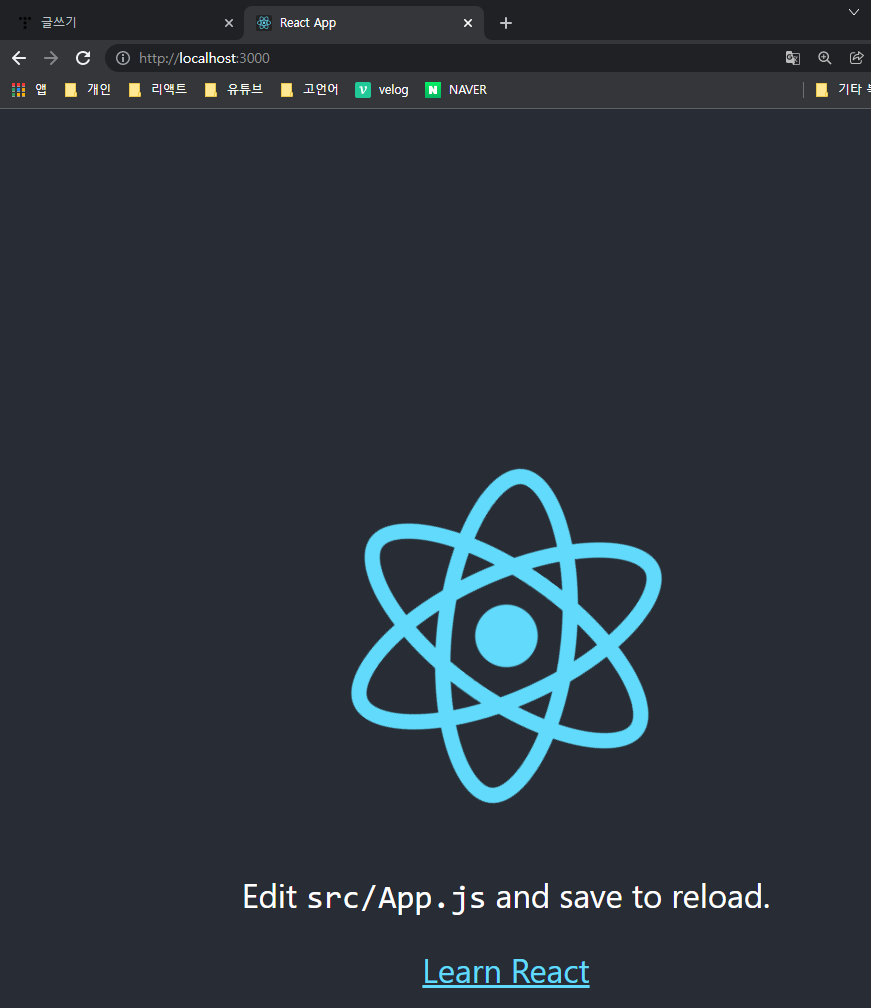Open the tab search chevron
Screen dimensions: 871x1008
point(854,12)
